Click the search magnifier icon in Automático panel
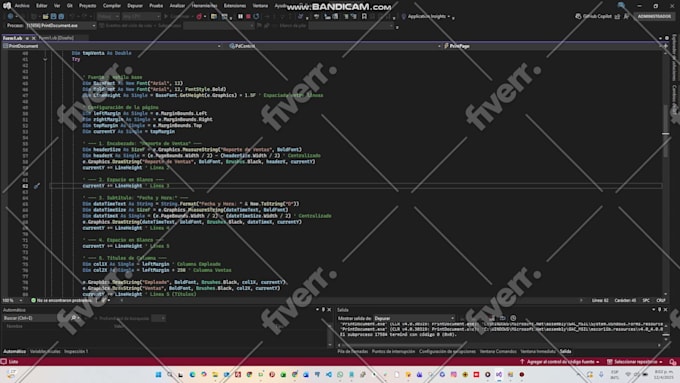This screenshot has height=383, width=680. [73, 318]
